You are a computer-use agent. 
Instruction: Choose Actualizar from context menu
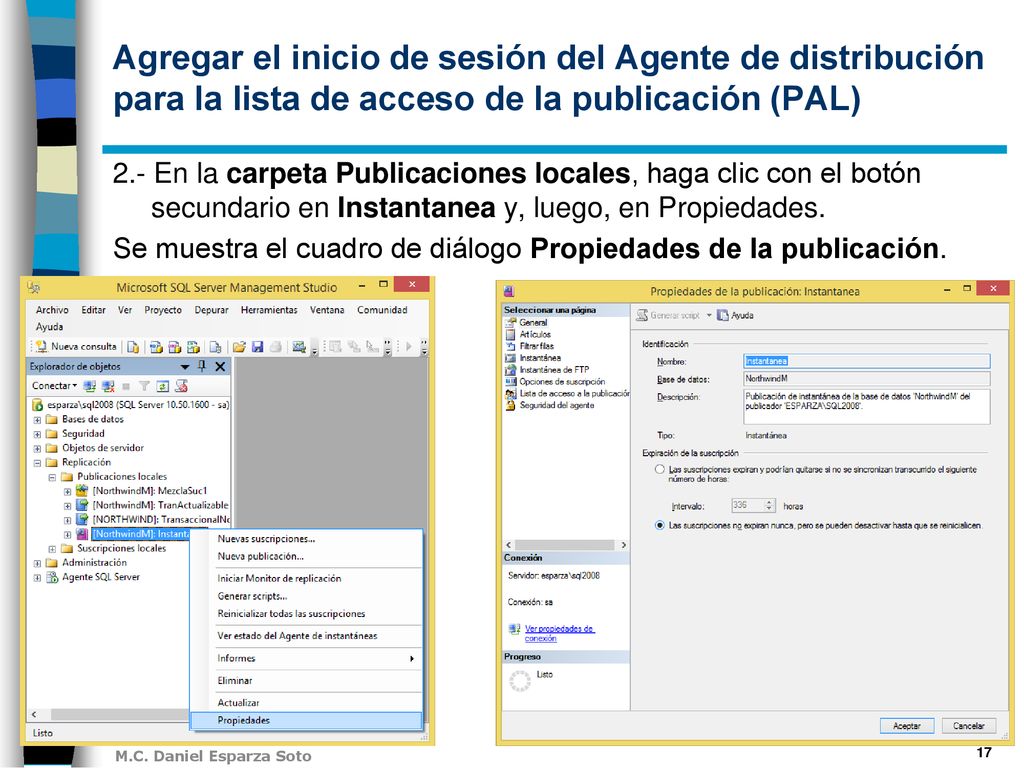(306, 703)
